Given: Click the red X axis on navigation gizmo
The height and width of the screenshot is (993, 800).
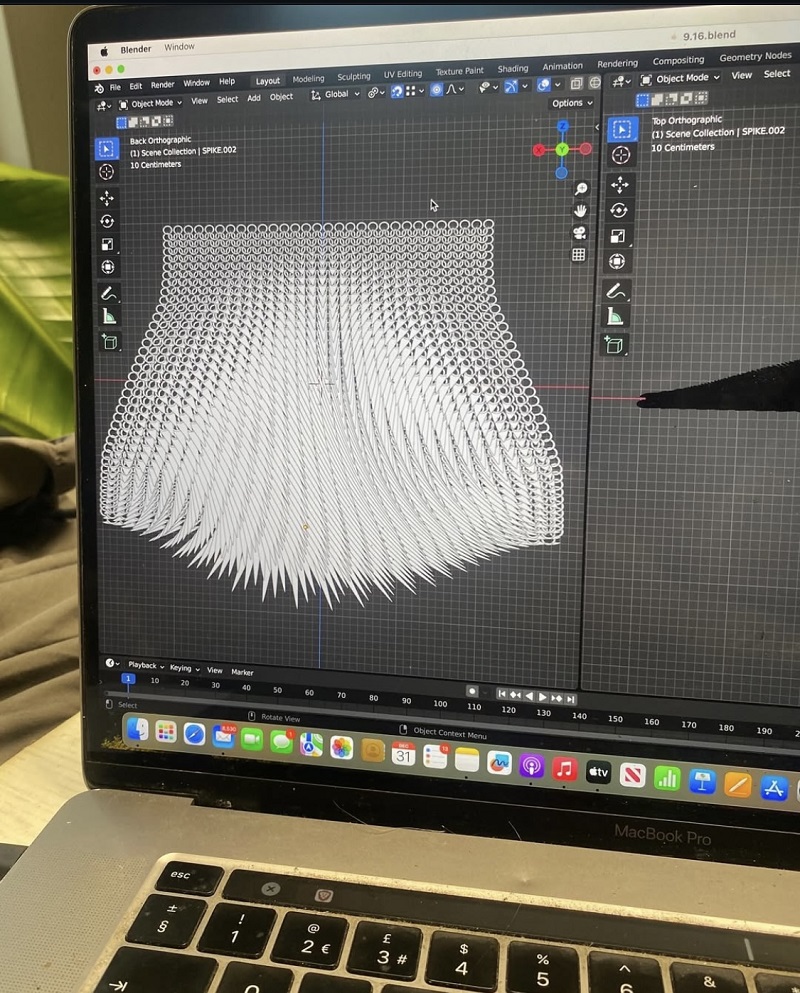Looking at the screenshot, I should (x=538, y=150).
